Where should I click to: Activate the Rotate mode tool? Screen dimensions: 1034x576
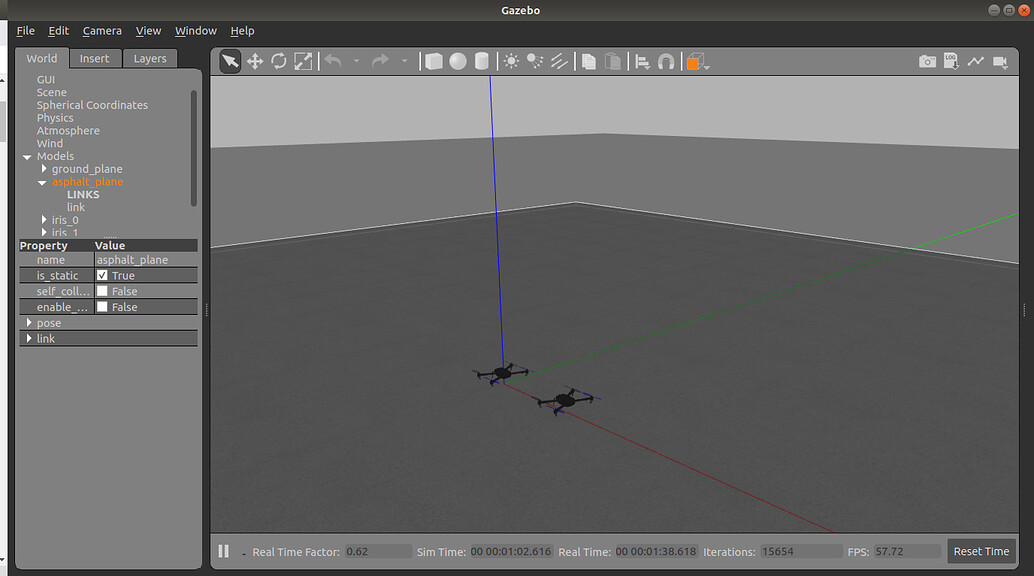tap(279, 60)
